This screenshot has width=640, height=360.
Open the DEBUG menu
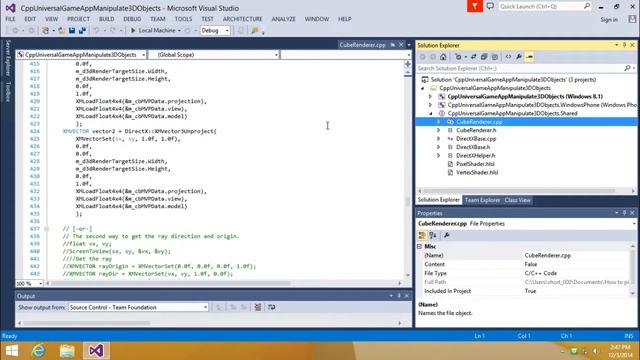(132, 19)
